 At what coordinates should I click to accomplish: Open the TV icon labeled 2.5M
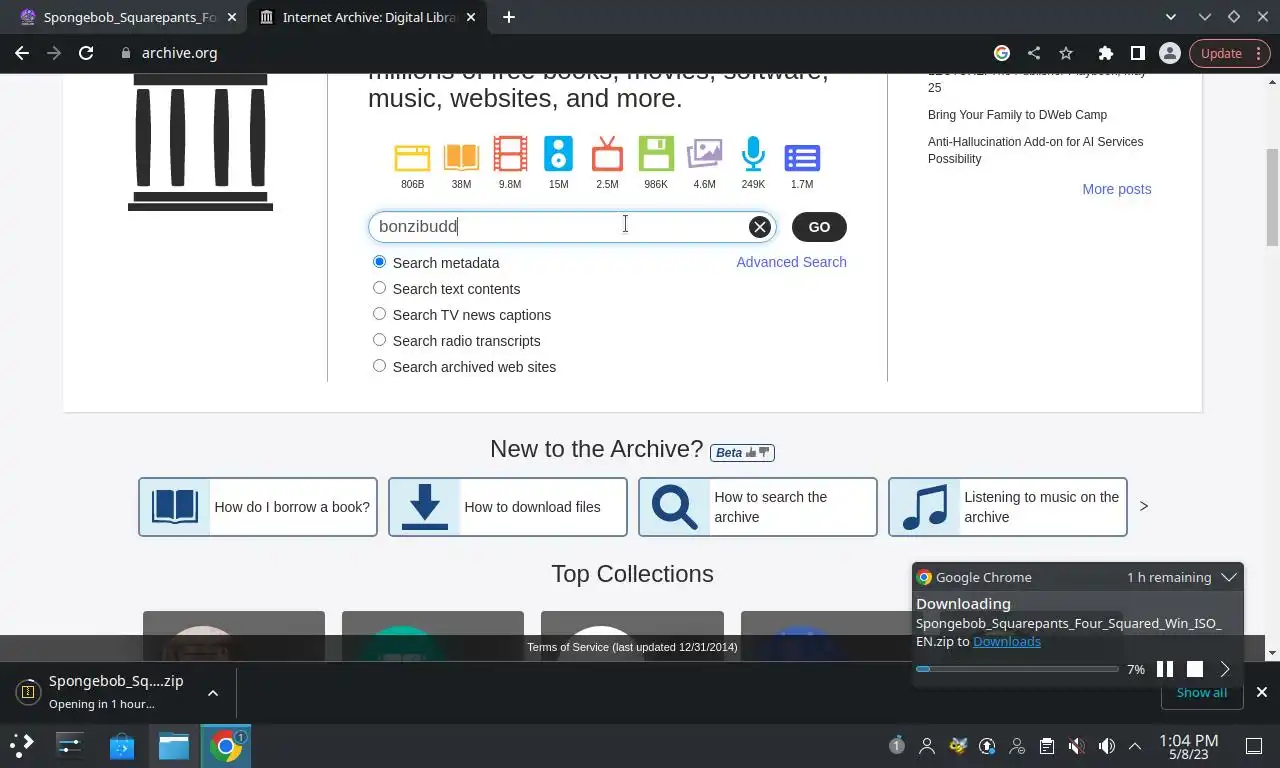click(x=607, y=155)
